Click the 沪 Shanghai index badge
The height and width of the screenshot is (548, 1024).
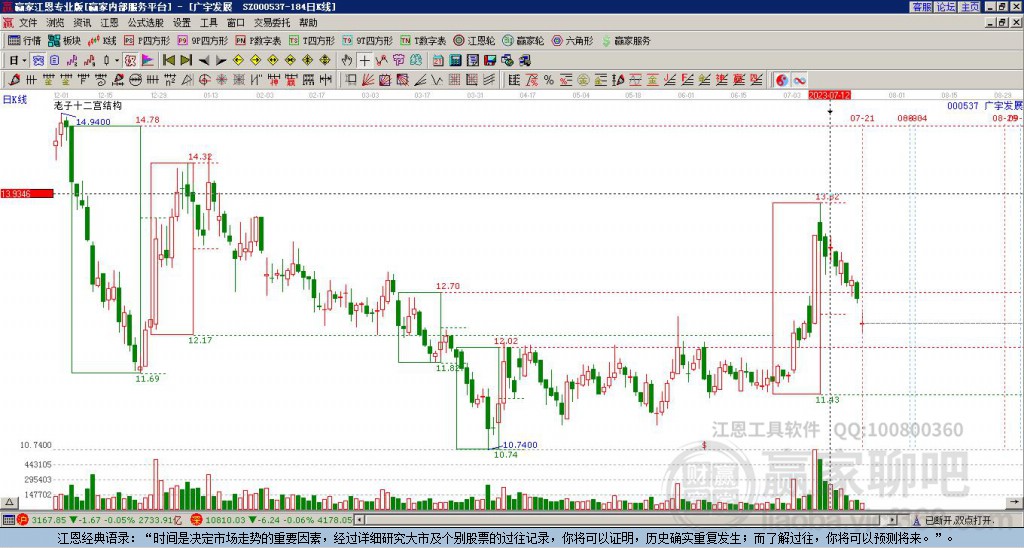coord(24,520)
